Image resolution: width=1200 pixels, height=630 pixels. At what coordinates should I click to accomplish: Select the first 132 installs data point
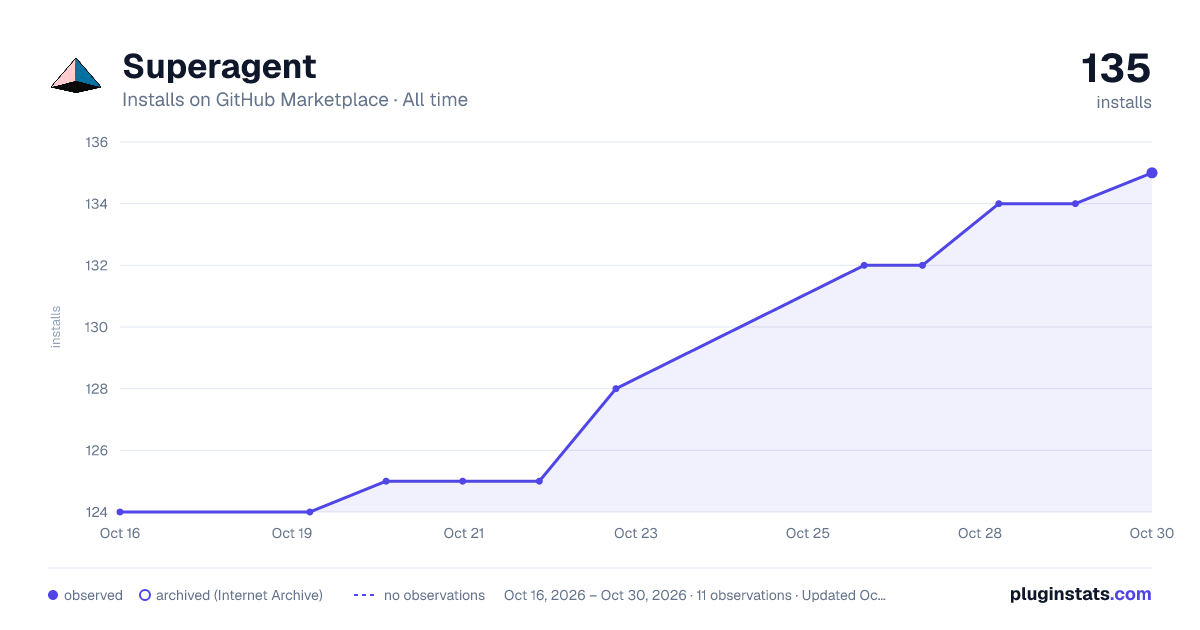pos(864,266)
